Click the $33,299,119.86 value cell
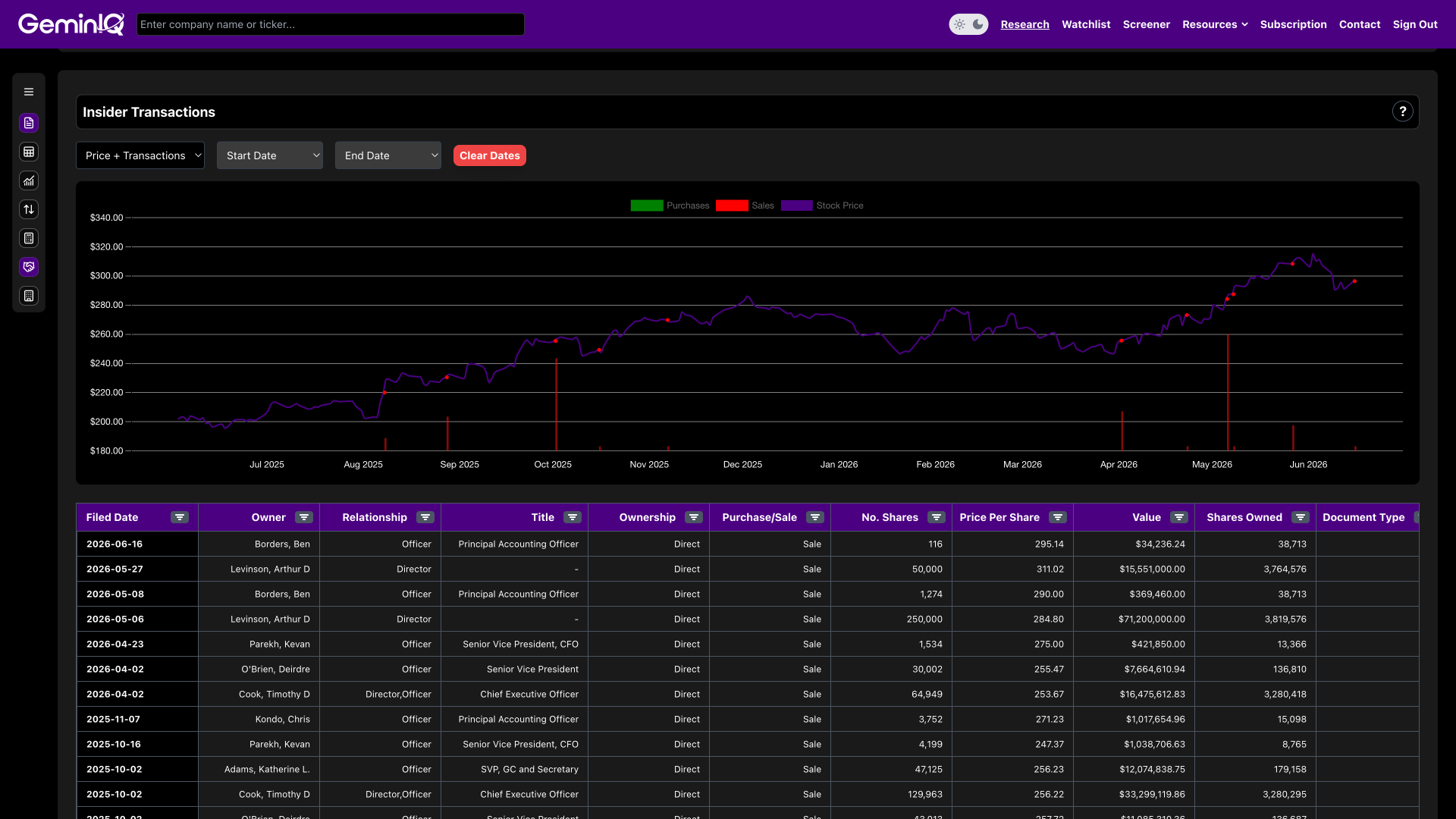The width and height of the screenshot is (1456, 819). tap(1134, 794)
